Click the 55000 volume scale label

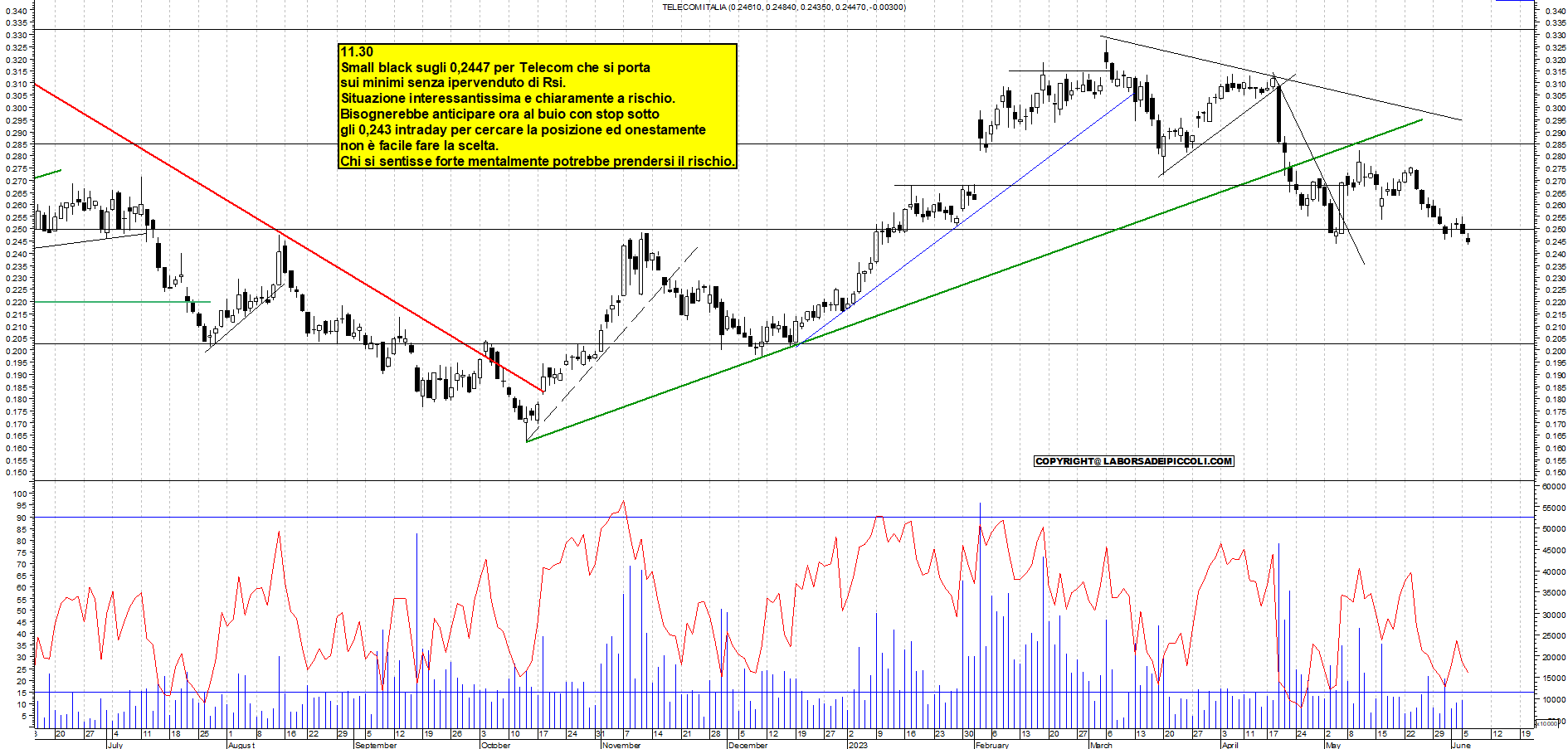(x=1553, y=508)
